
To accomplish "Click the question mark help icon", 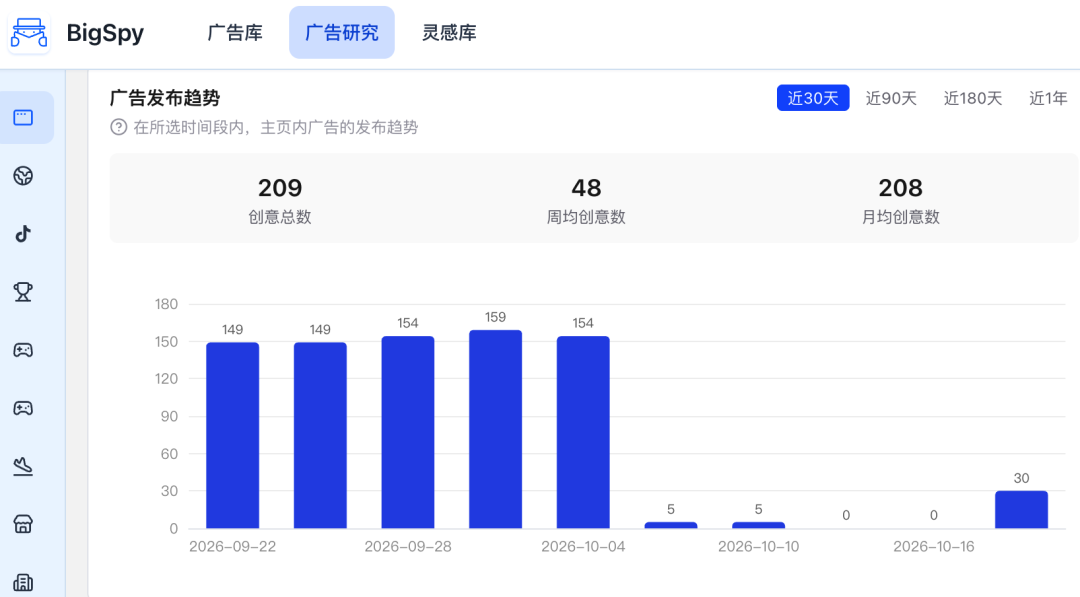I will 118,127.
